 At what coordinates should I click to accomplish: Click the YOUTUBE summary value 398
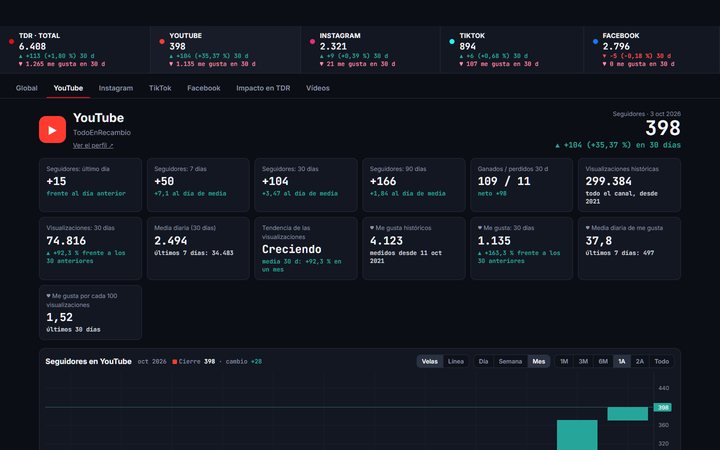click(177, 46)
